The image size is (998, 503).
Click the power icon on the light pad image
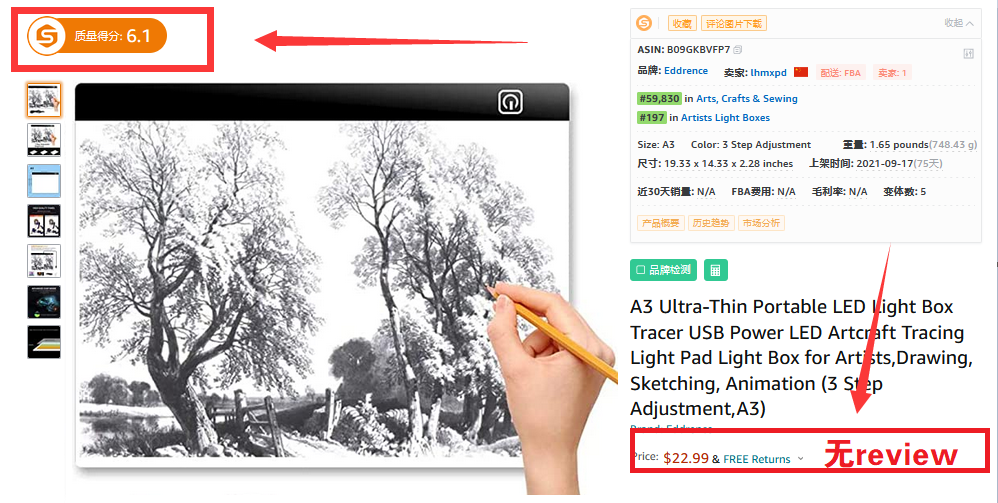coord(510,102)
